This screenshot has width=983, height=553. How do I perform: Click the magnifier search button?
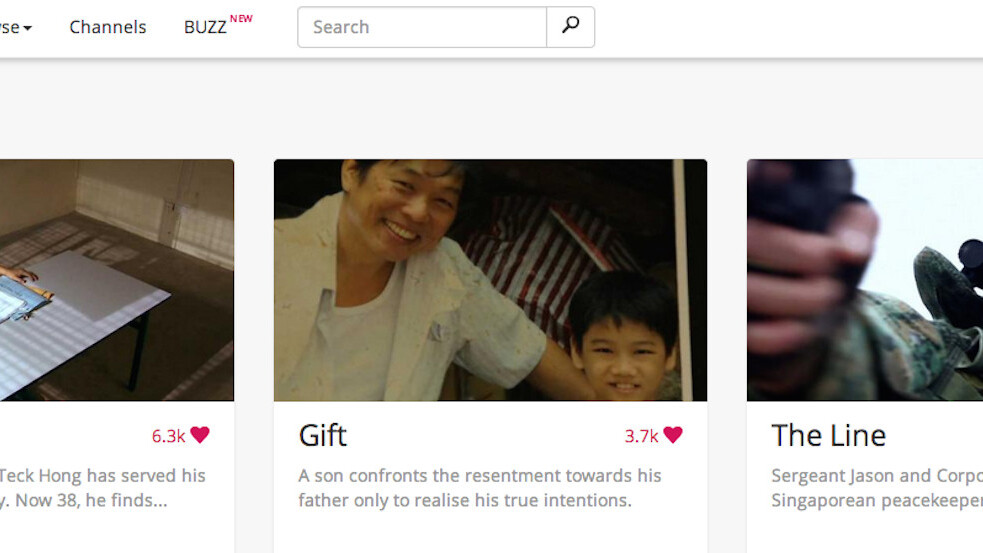click(570, 27)
